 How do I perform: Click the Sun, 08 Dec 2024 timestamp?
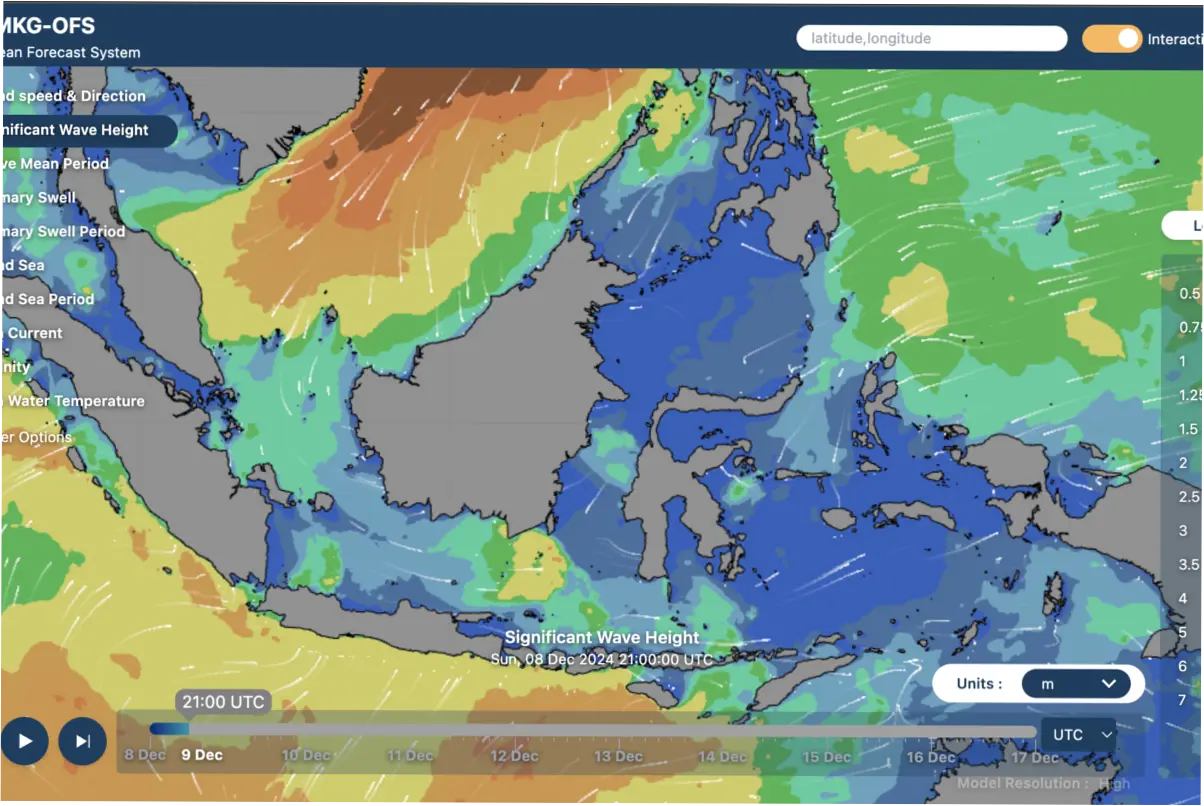coord(602,660)
